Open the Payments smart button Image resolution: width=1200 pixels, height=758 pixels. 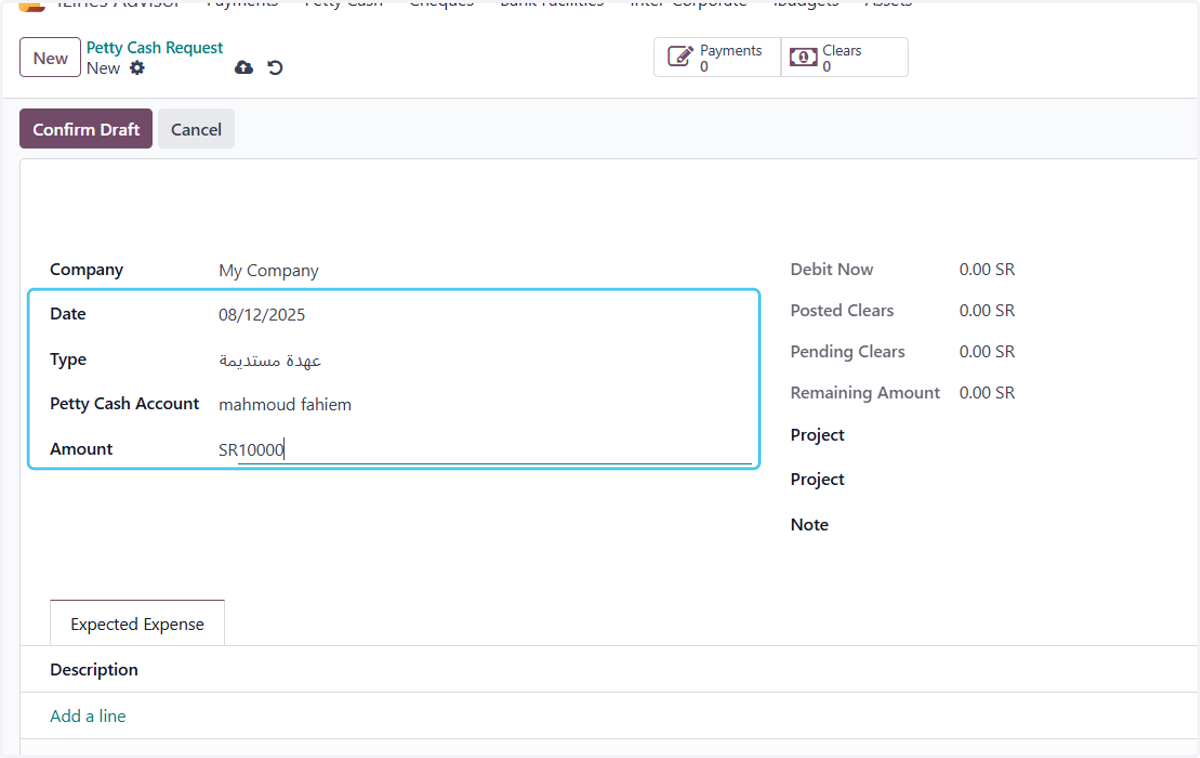coord(717,58)
